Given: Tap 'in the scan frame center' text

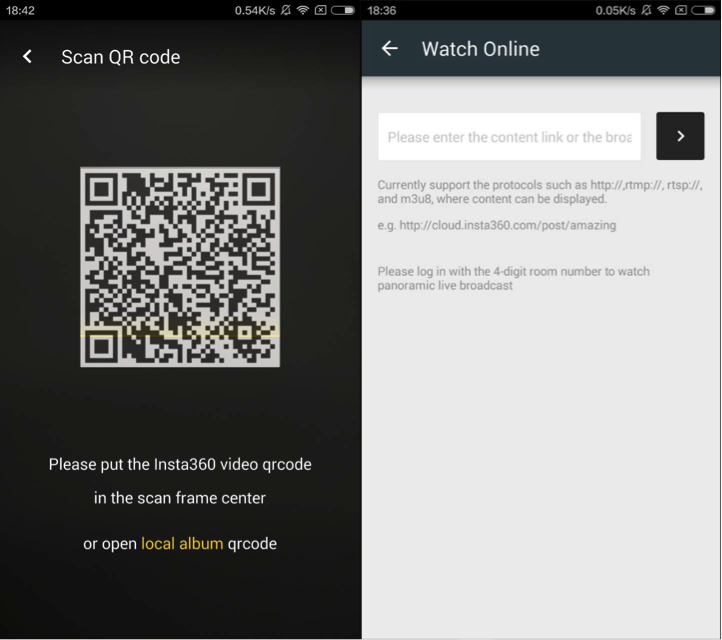Looking at the screenshot, I should tap(180, 498).
